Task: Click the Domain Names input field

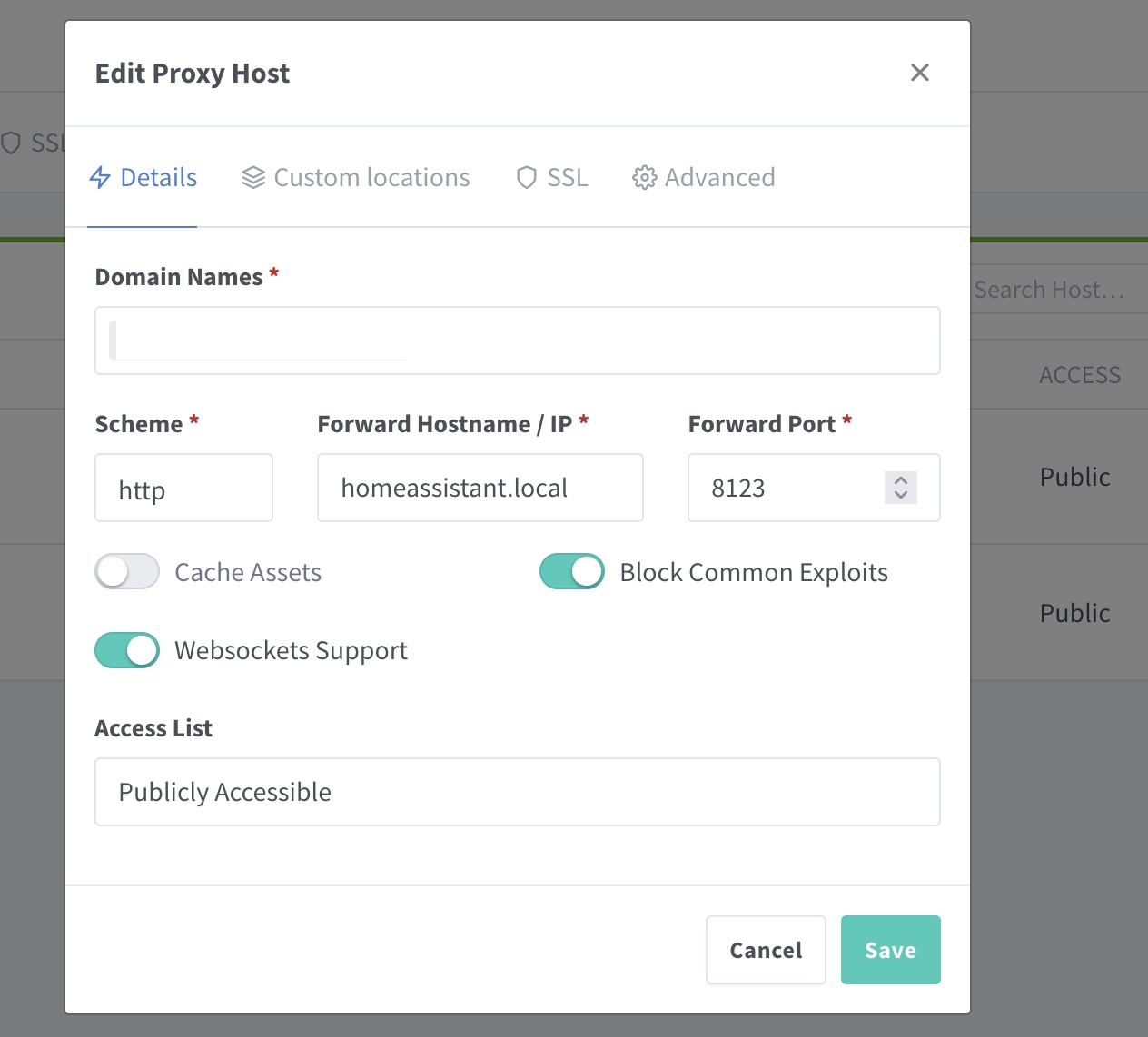Action: [518, 341]
